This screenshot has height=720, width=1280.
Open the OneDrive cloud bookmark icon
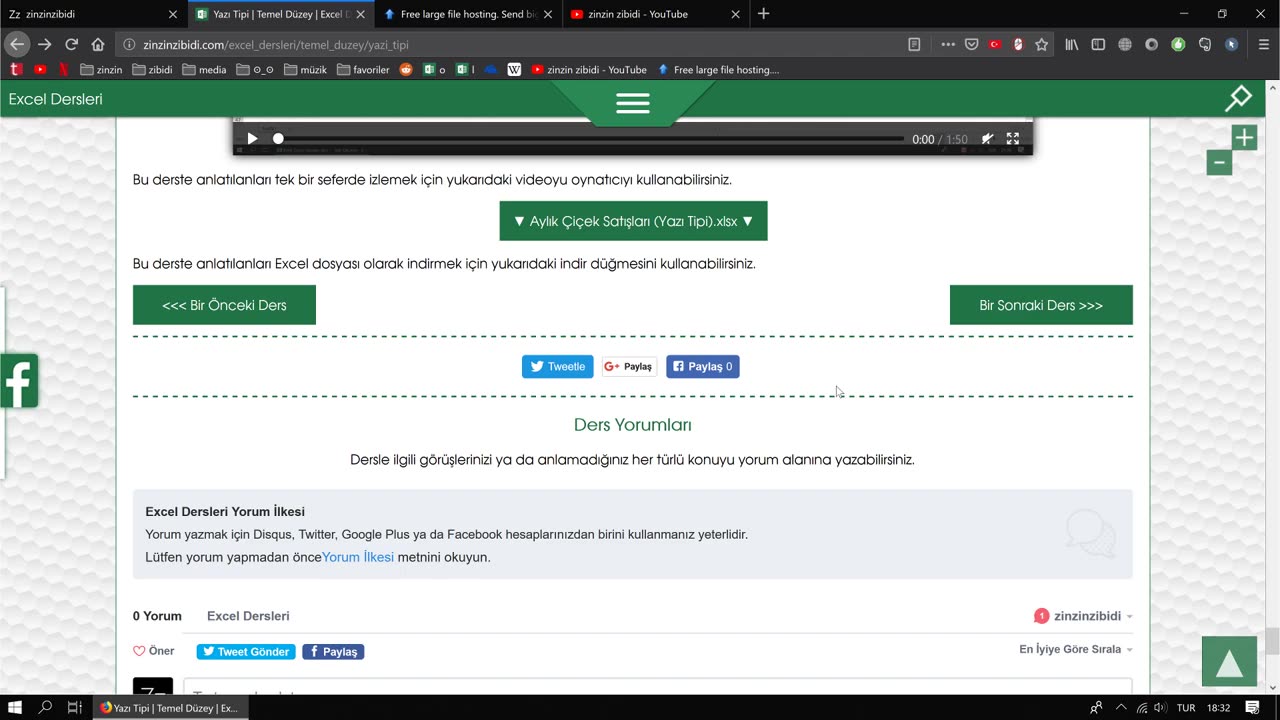[x=490, y=69]
